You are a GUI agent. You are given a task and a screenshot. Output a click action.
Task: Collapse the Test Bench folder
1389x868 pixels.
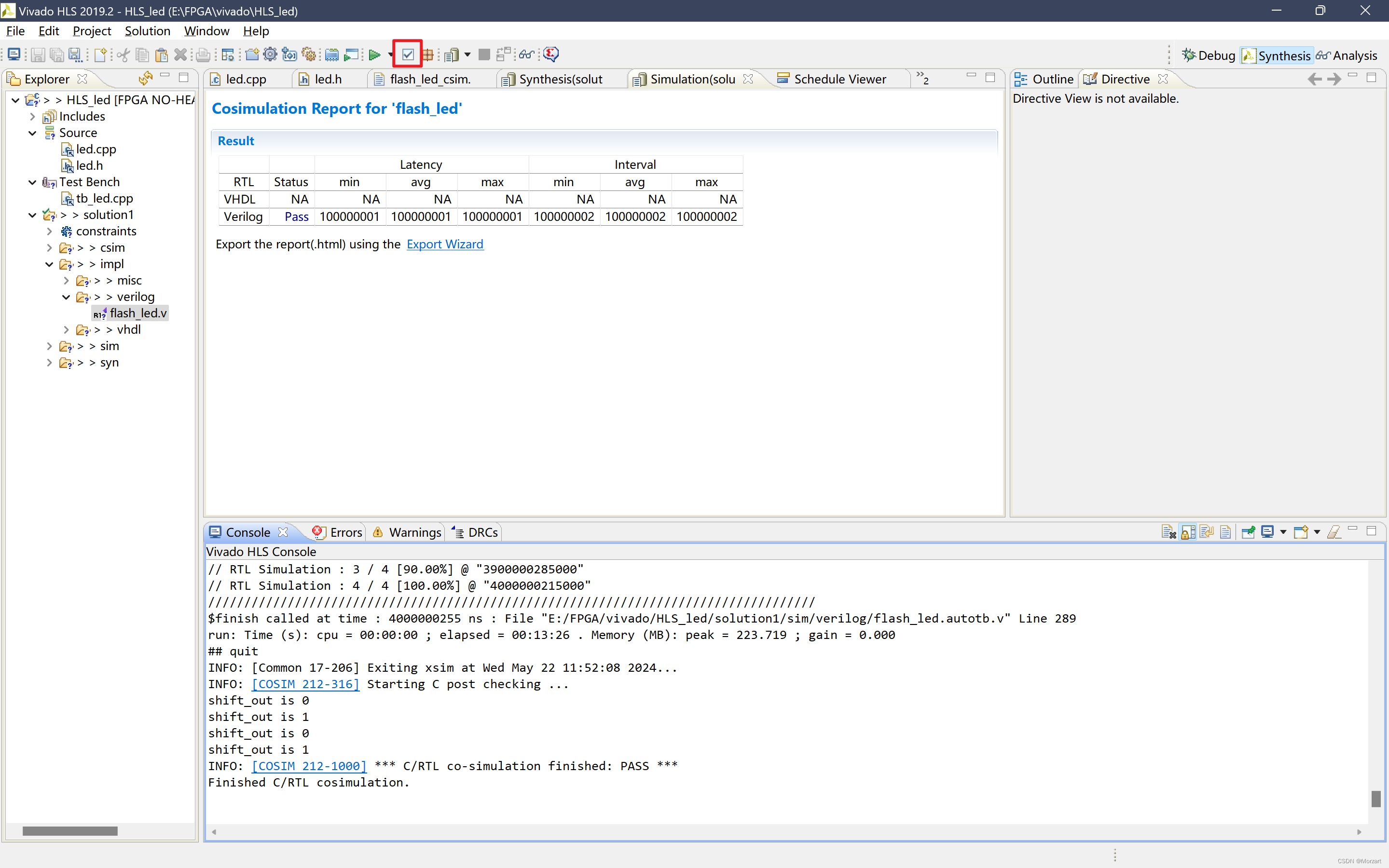[x=33, y=182]
